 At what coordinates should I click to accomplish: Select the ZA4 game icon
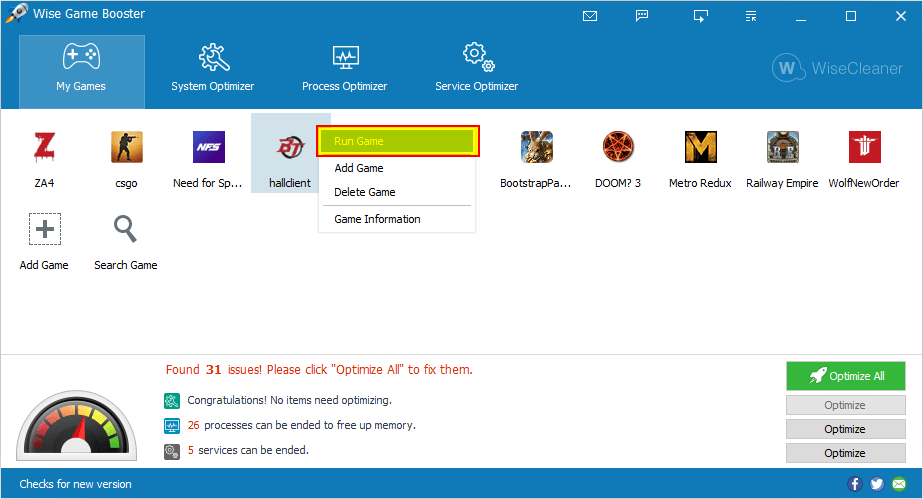[44, 147]
